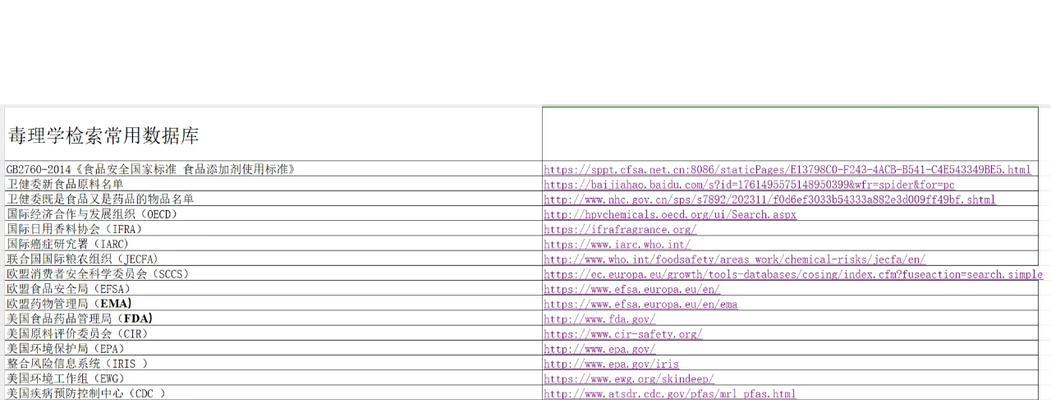Select the 美国环境工作组（EWG）cell
The image size is (1051, 400).
coord(273,379)
